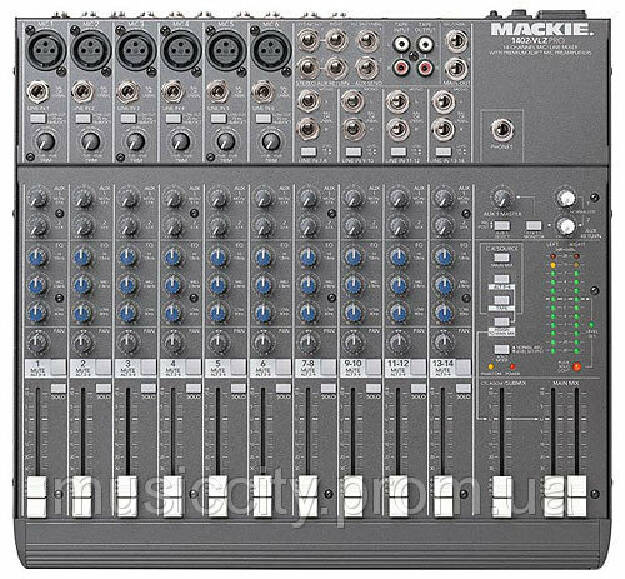Engage the Solo button on channel 6
Image resolution: width=625 pixels, height=579 pixels.
(283, 389)
